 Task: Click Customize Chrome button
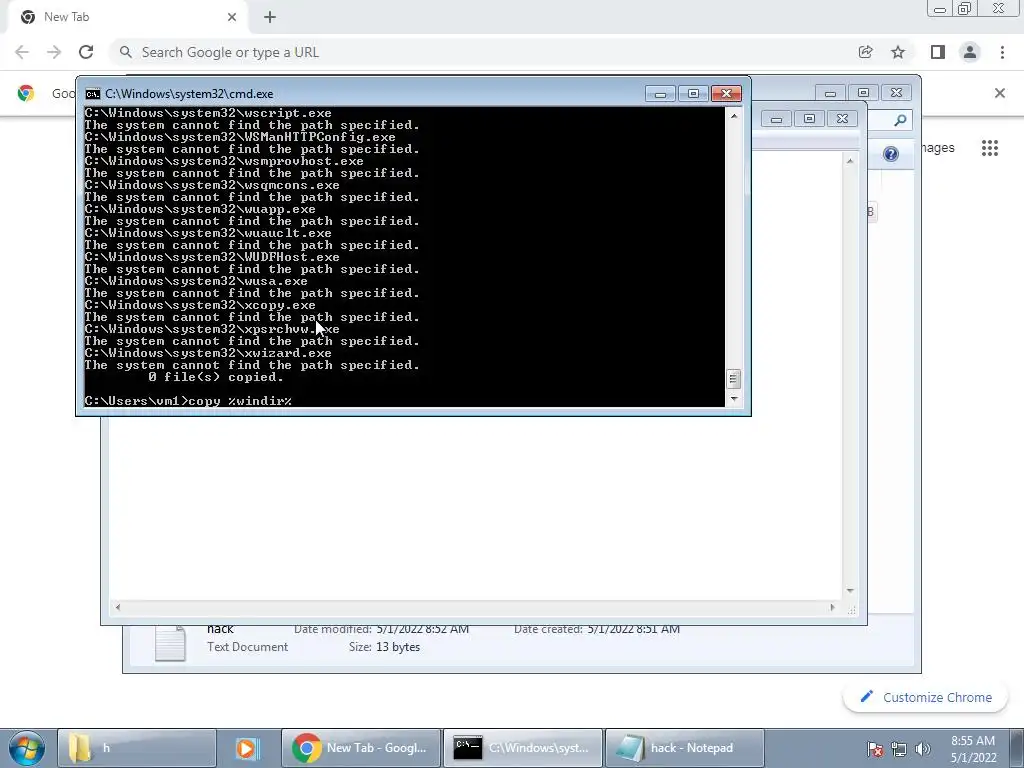point(926,697)
